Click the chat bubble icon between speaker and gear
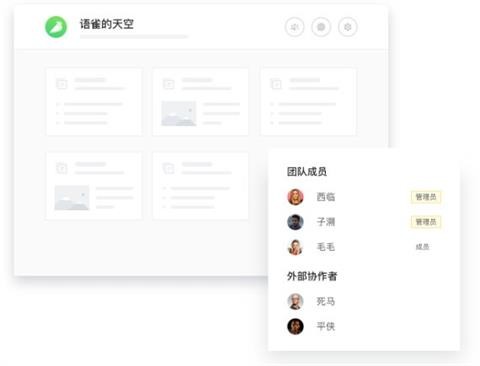 tap(321, 27)
